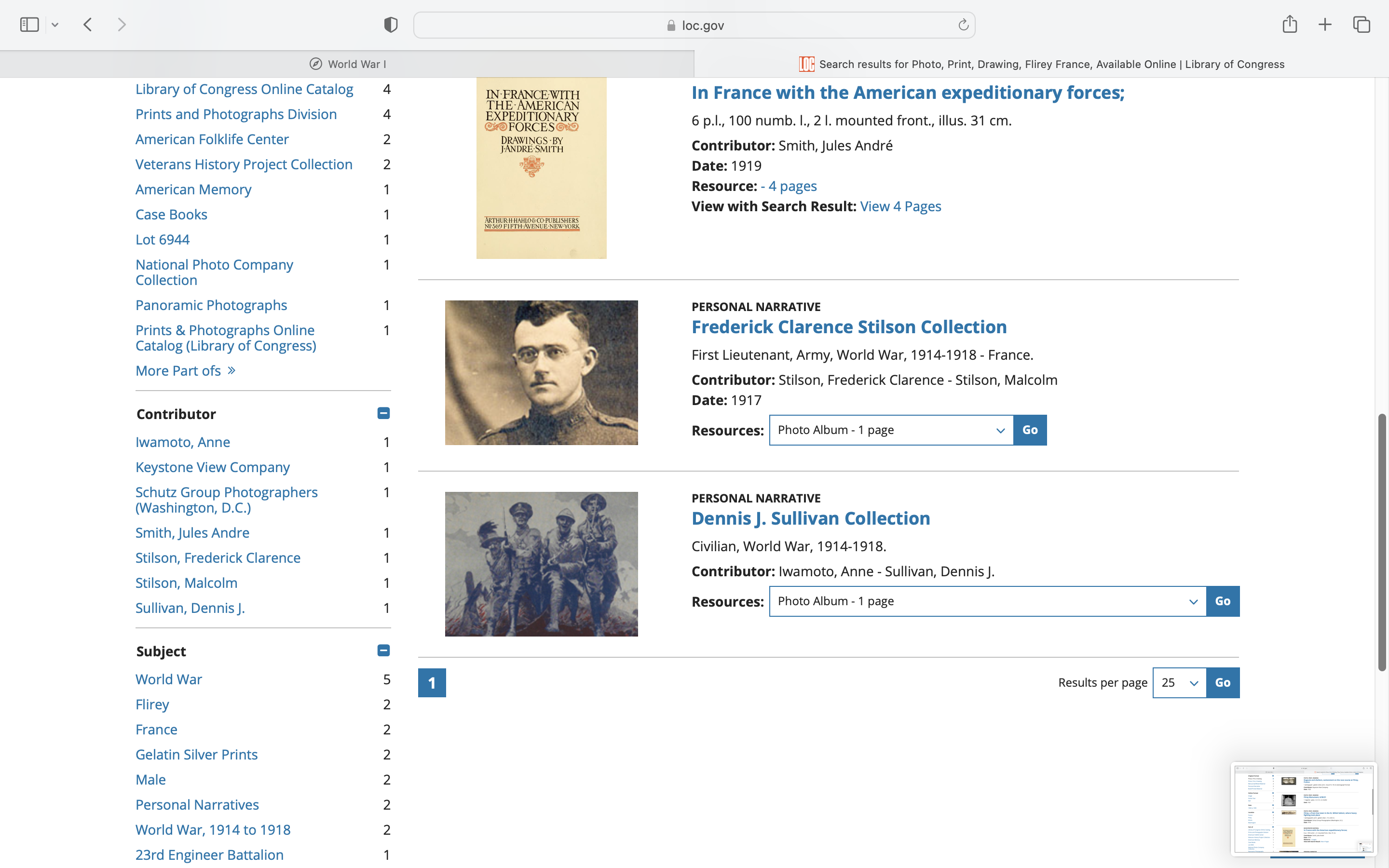Click the forward navigation arrow

point(122,25)
